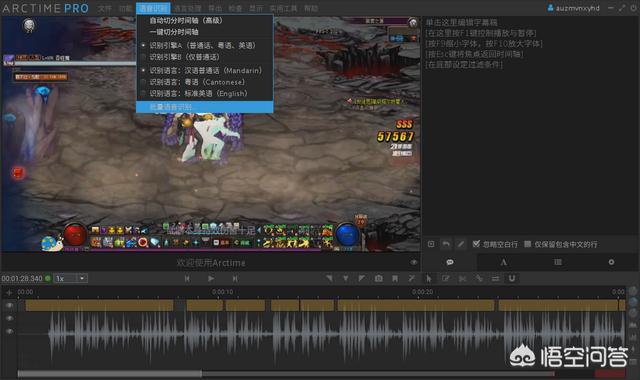Screen dimensions: 640x380
Task: Choose 一键切分时间轴 menu entry
Action: tap(205, 32)
